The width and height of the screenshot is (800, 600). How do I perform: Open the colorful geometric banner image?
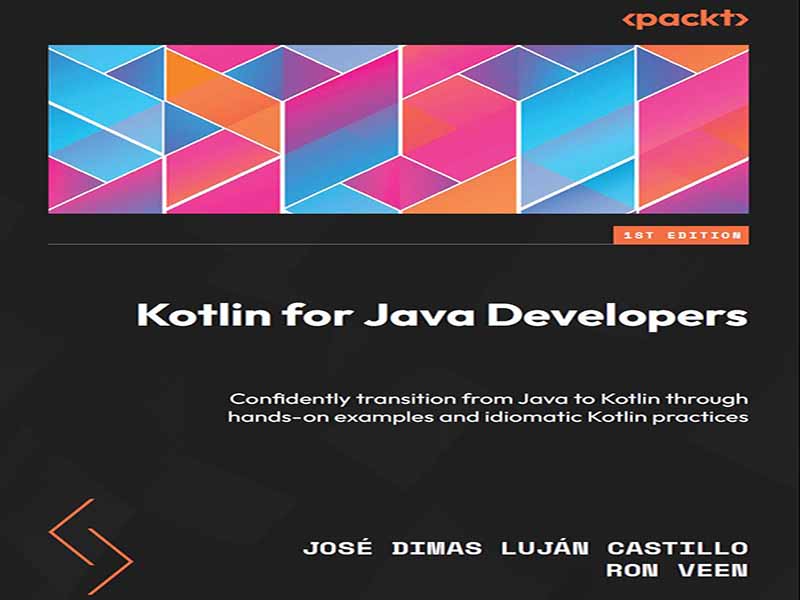click(x=400, y=128)
